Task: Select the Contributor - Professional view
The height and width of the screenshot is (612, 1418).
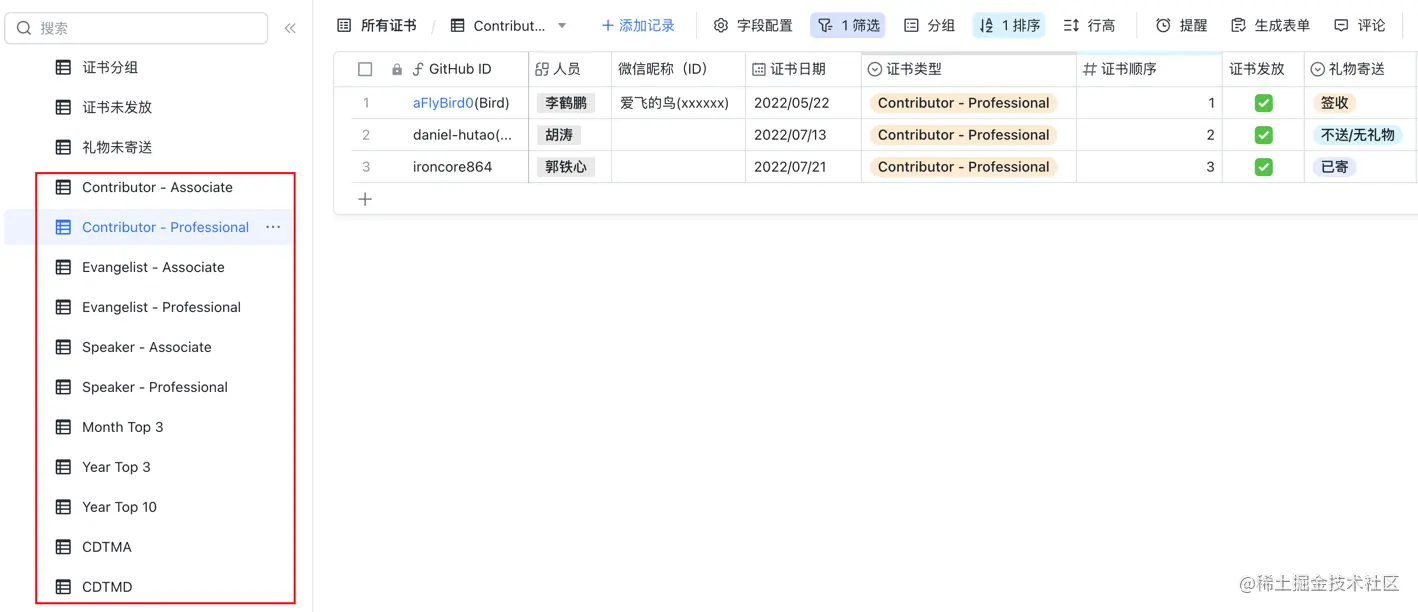Action: point(165,227)
